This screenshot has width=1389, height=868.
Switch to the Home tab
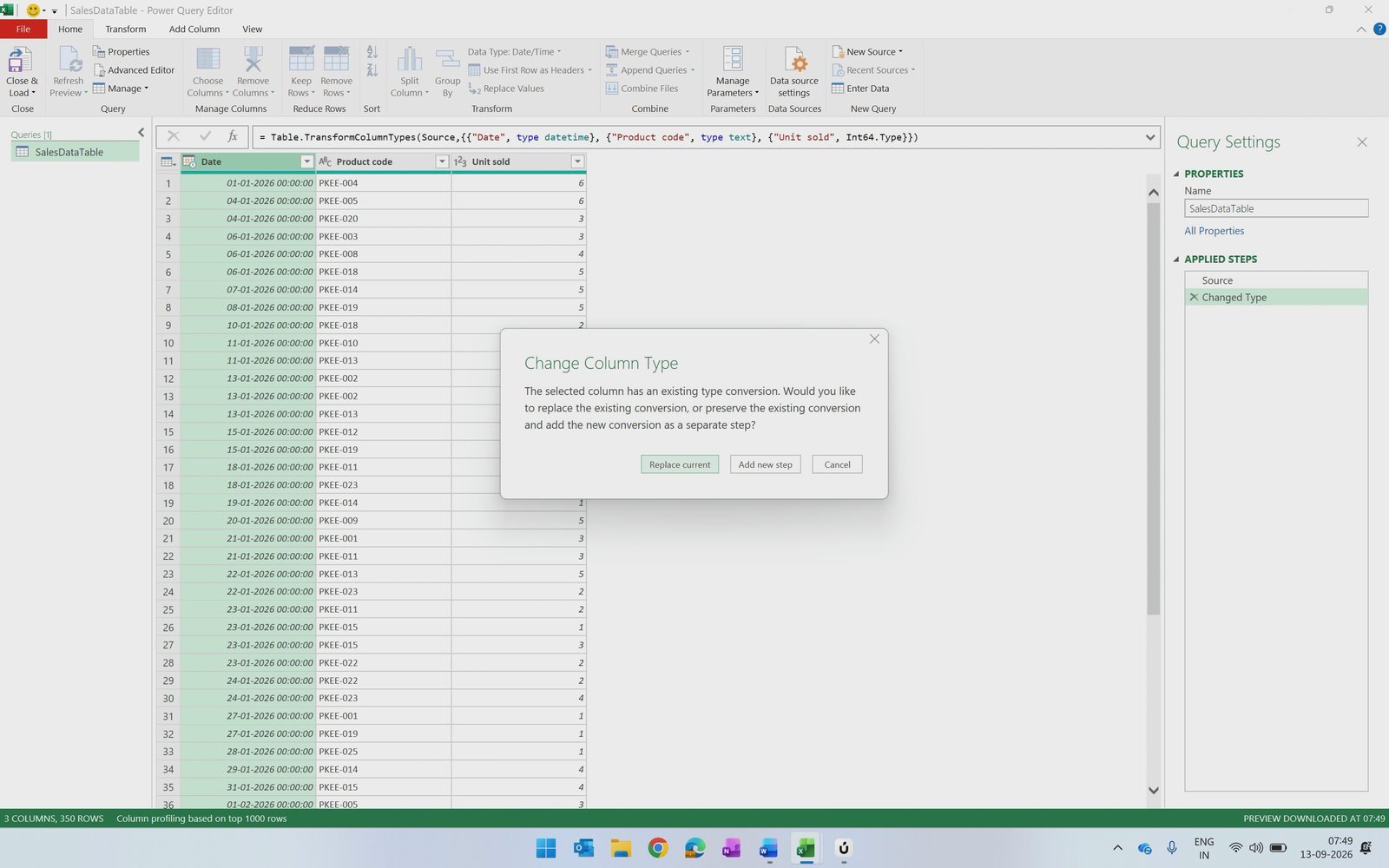(70, 29)
